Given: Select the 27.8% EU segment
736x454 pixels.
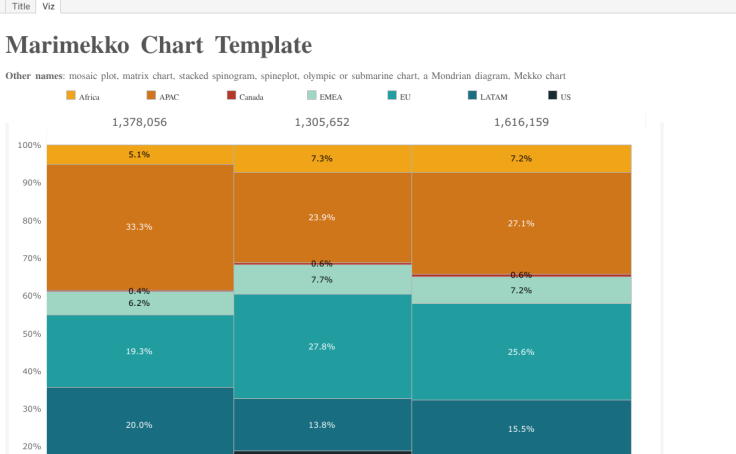Looking at the screenshot, I should click(322, 346).
